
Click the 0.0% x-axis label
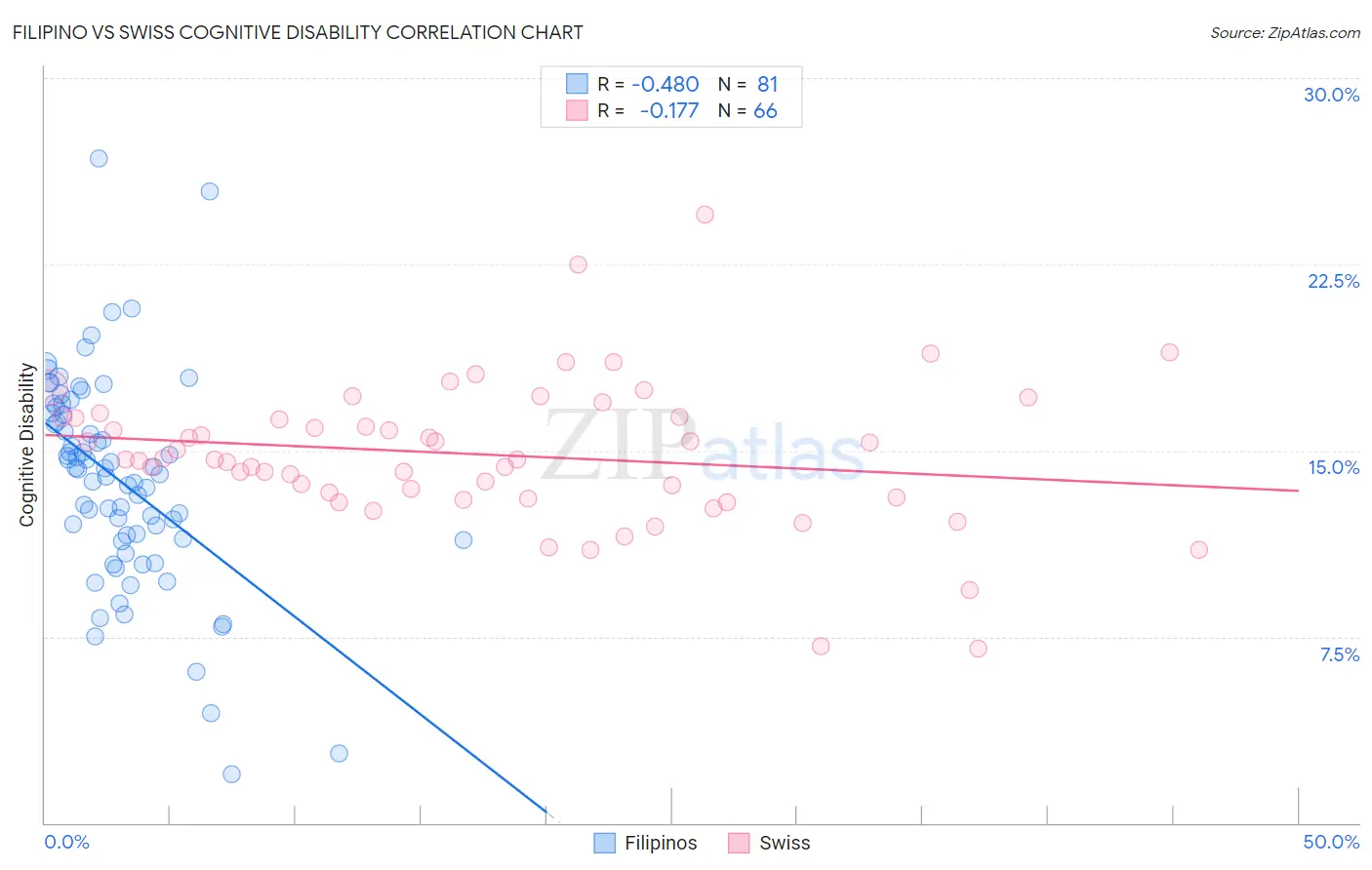[x=66, y=842]
